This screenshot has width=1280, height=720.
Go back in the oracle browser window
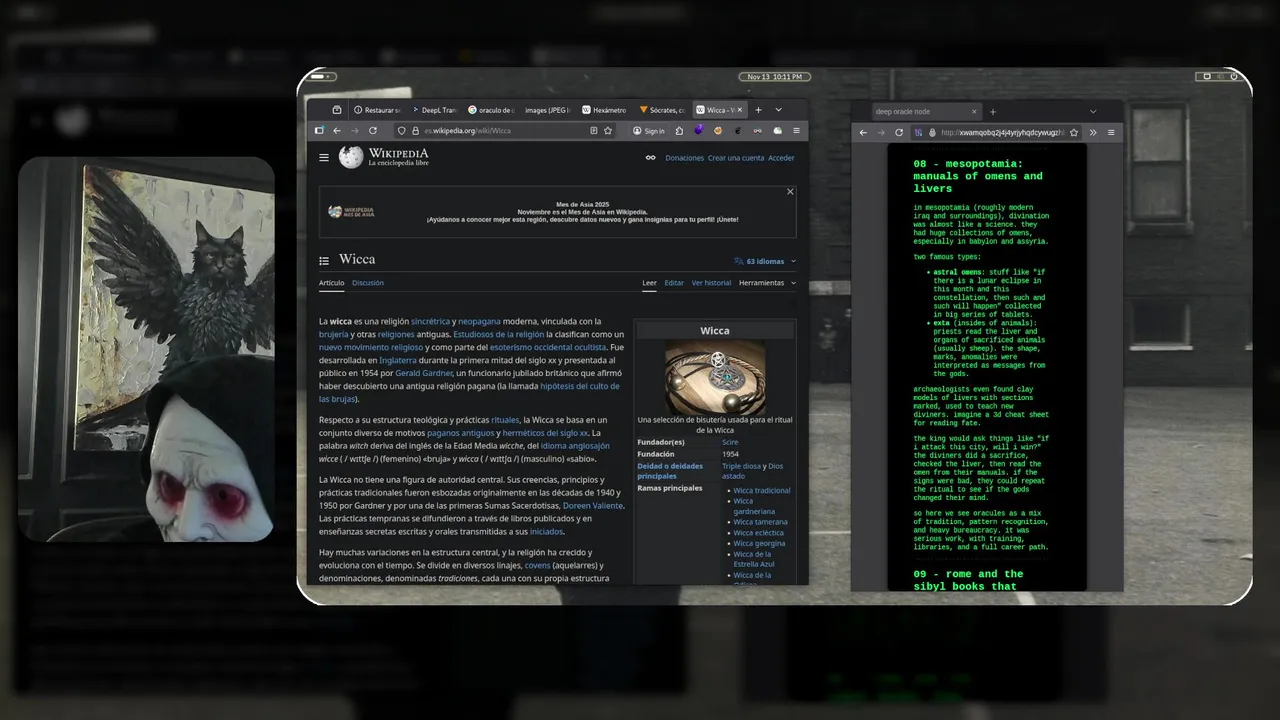pyautogui.click(x=863, y=133)
